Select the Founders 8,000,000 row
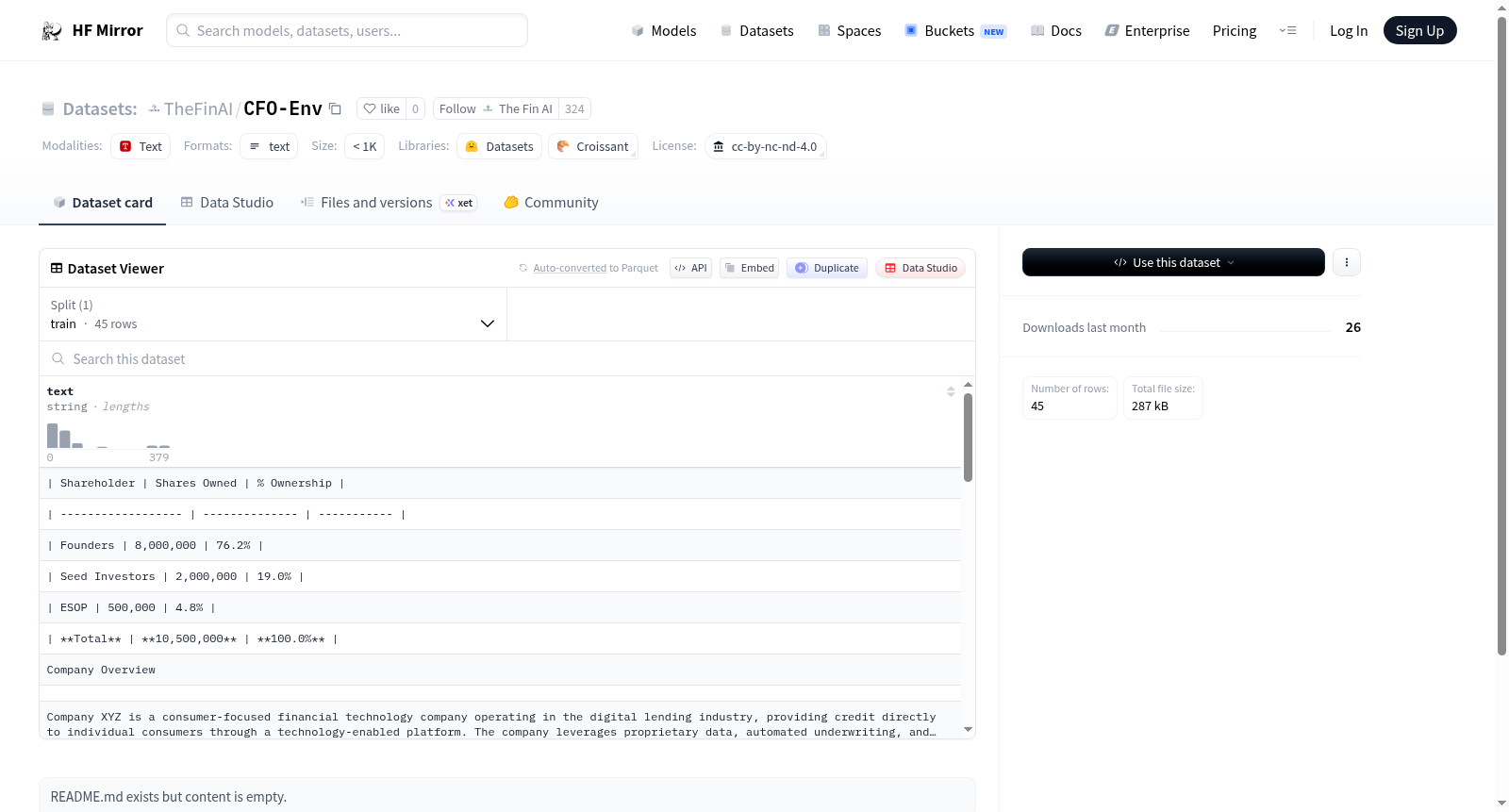 (x=500, y=545)
